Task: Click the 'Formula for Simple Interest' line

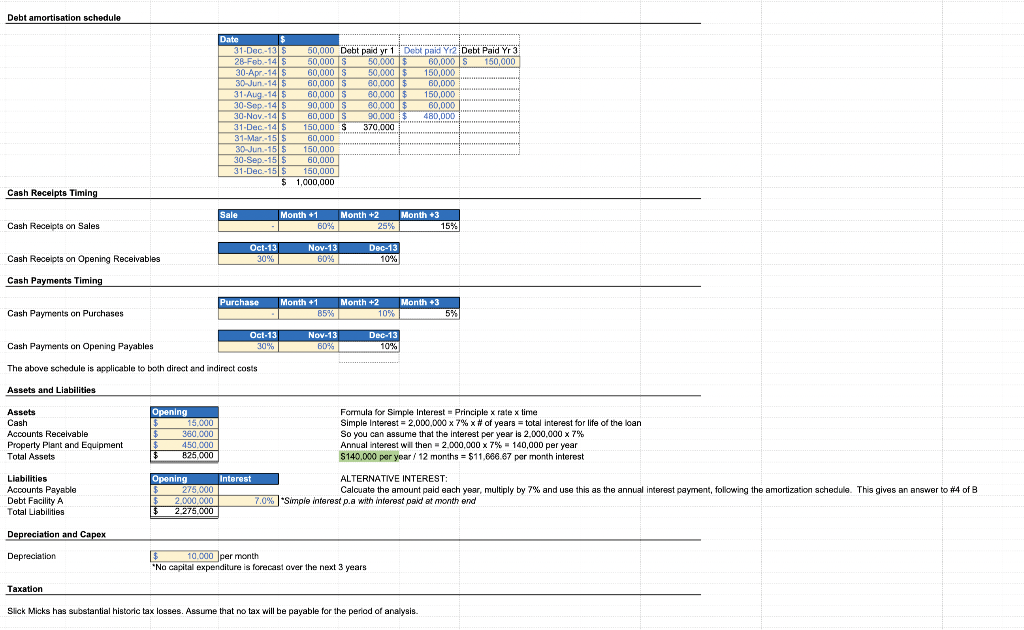Action: [x=439, y=412]
